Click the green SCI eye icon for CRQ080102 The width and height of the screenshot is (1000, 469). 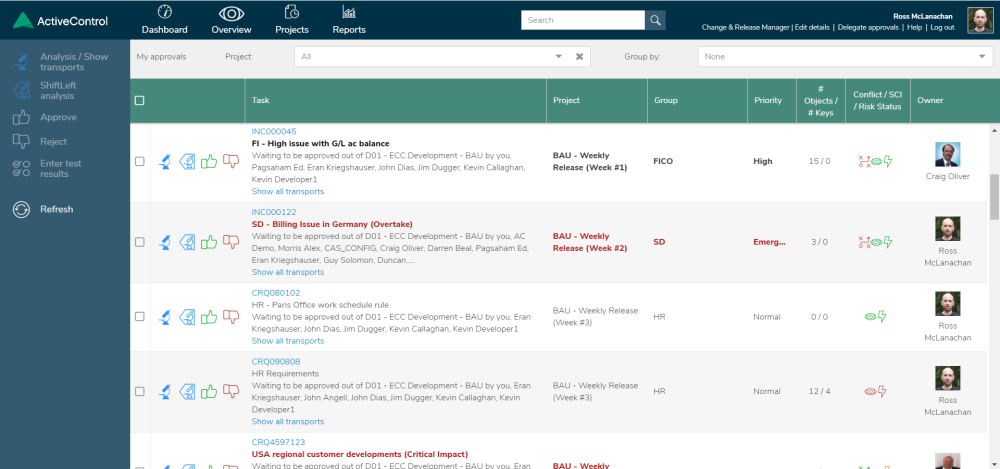(871, 316)
